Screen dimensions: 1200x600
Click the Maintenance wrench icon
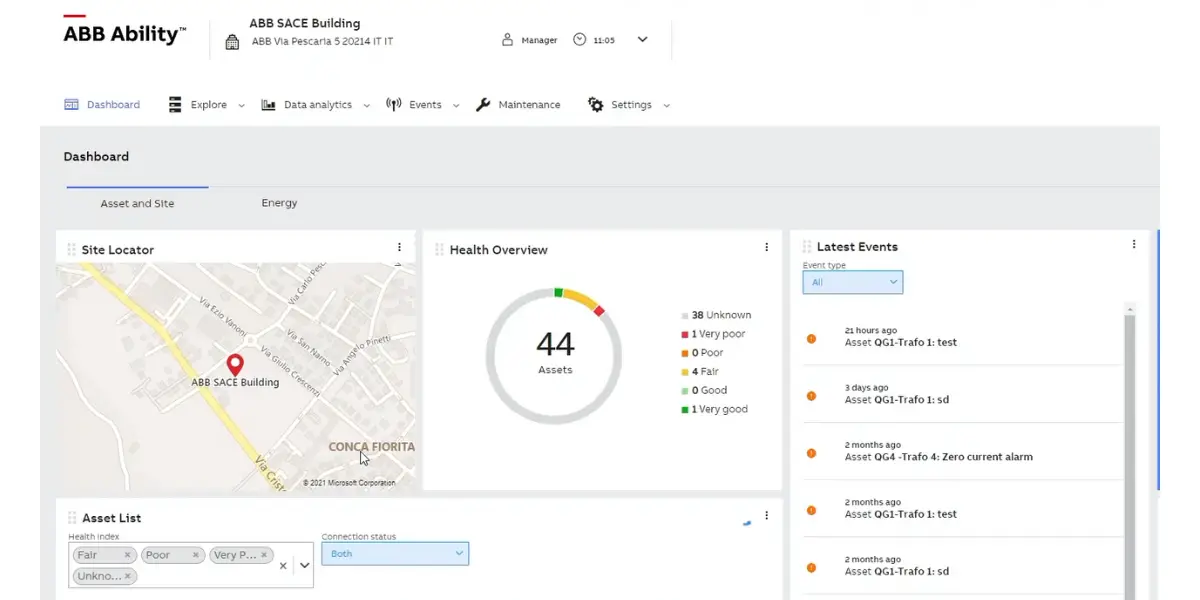[483, 104]
